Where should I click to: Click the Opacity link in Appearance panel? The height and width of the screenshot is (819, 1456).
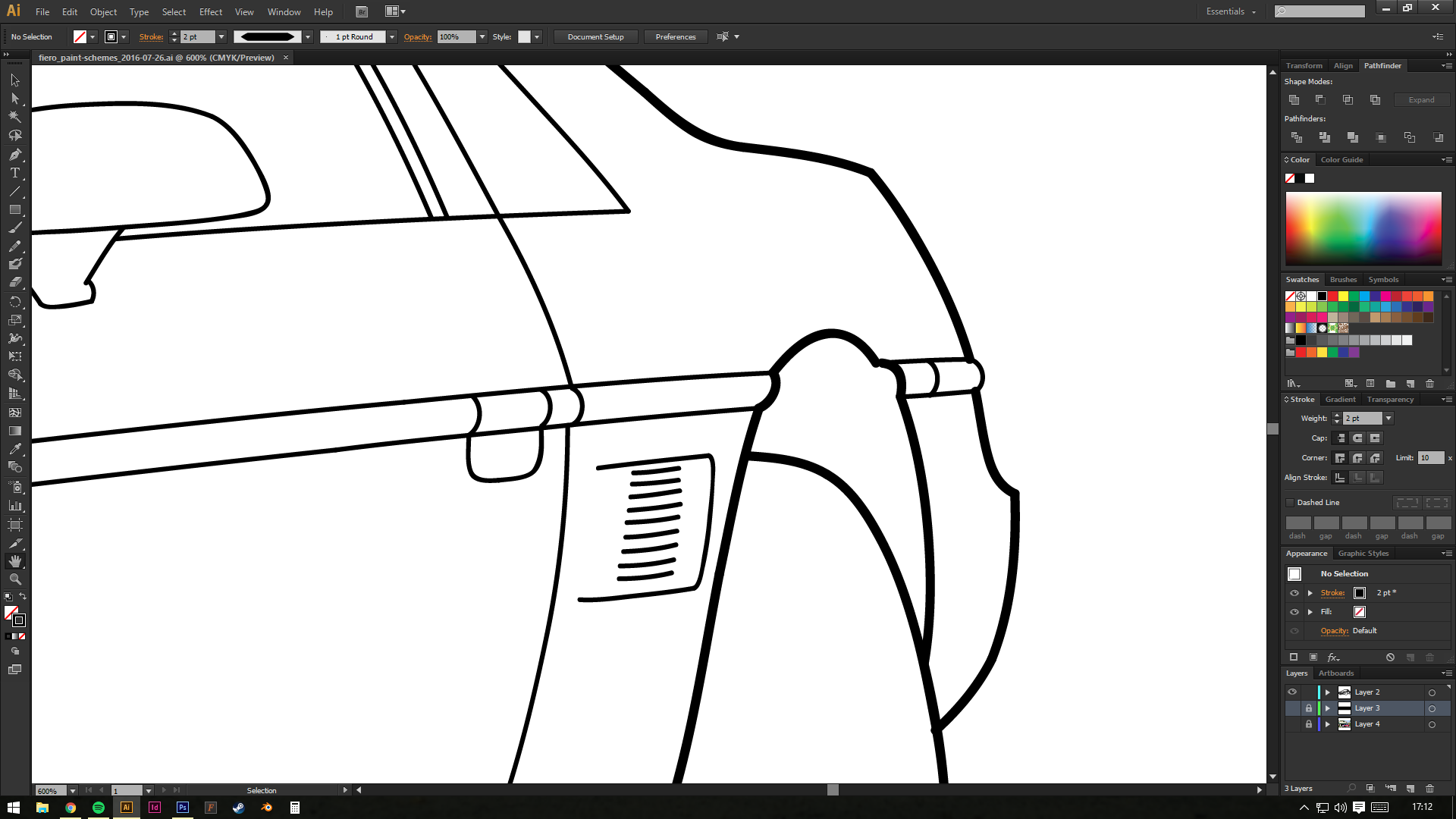pos(1334,631)
